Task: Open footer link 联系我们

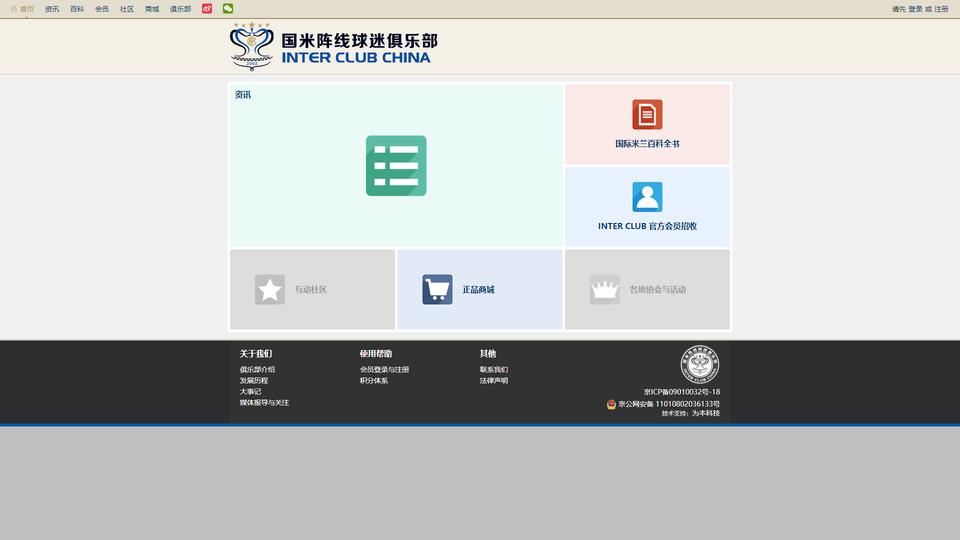Action: tap(493, 370)
